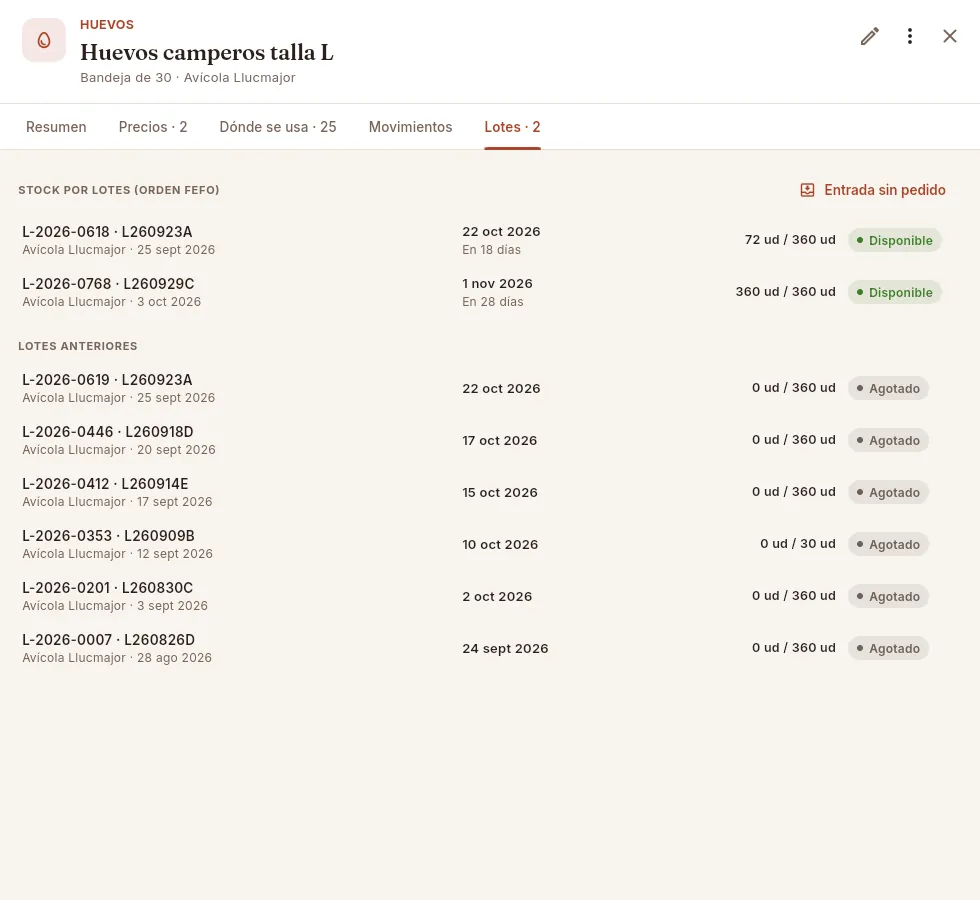Click the HUEVOS category label
The width and height of the screenshot is (980, 900).
point(107,24)
